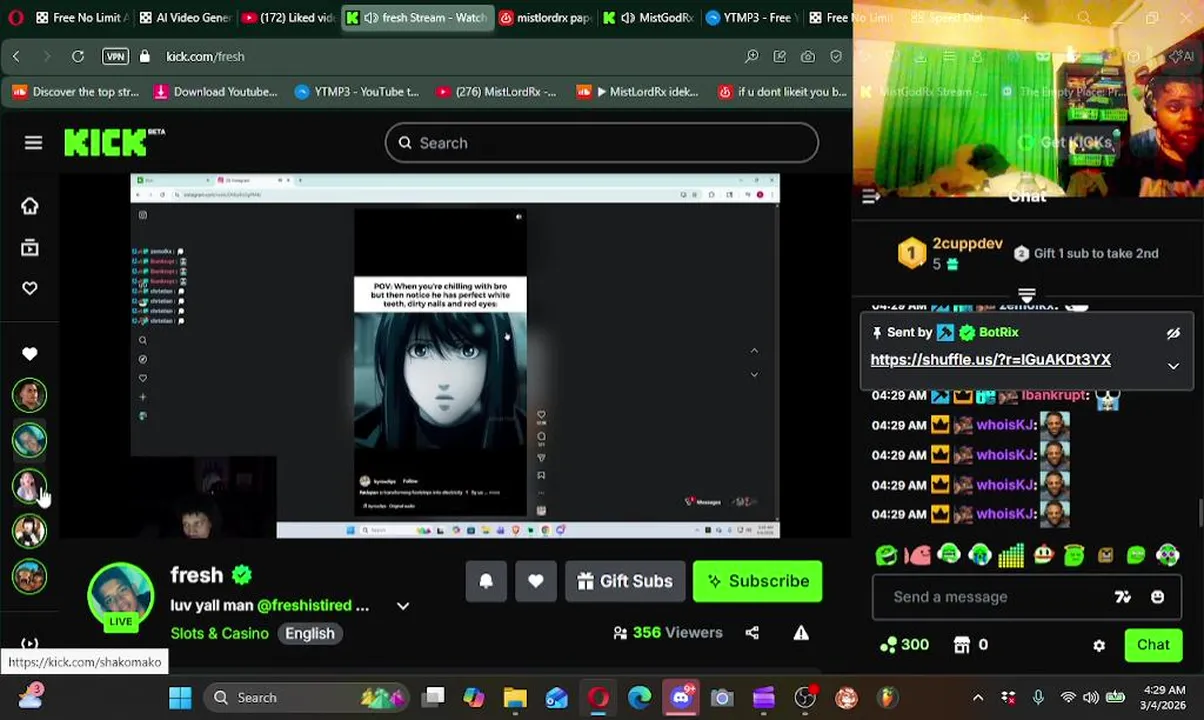Open 'Download Youtube...' bookmark
This screenshot has width=1204, height=720.
coord(215,92)
